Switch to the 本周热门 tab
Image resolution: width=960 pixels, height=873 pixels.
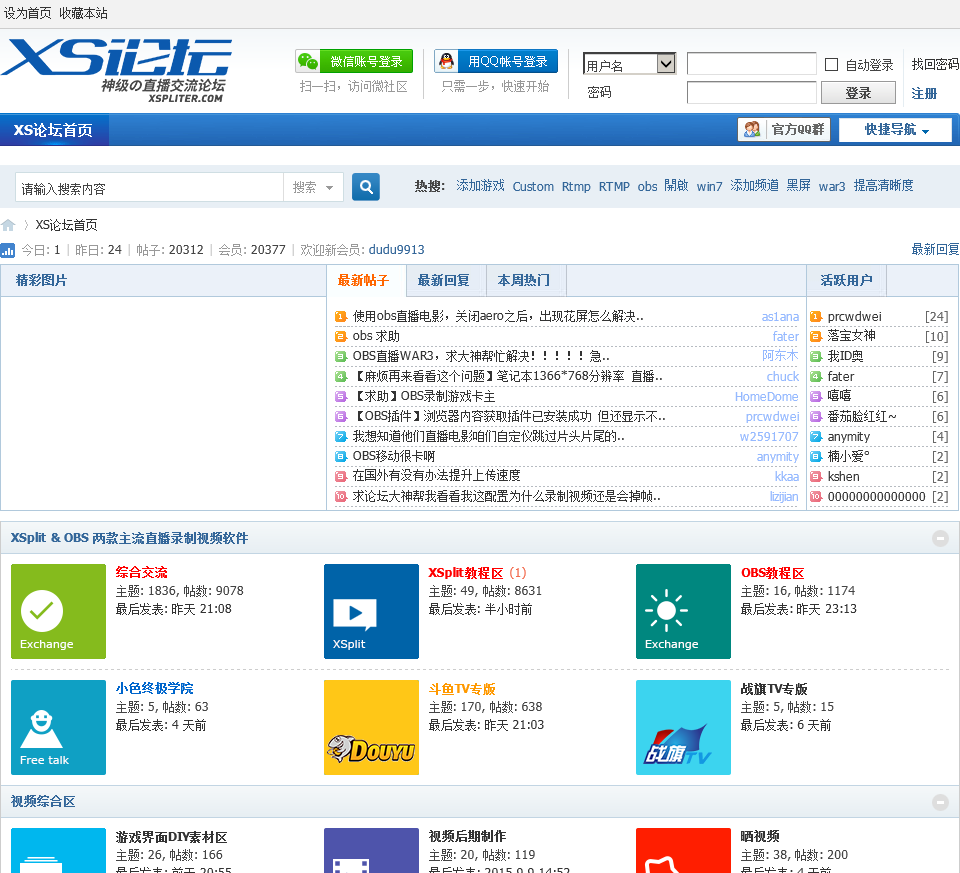(x=525, y=280)
